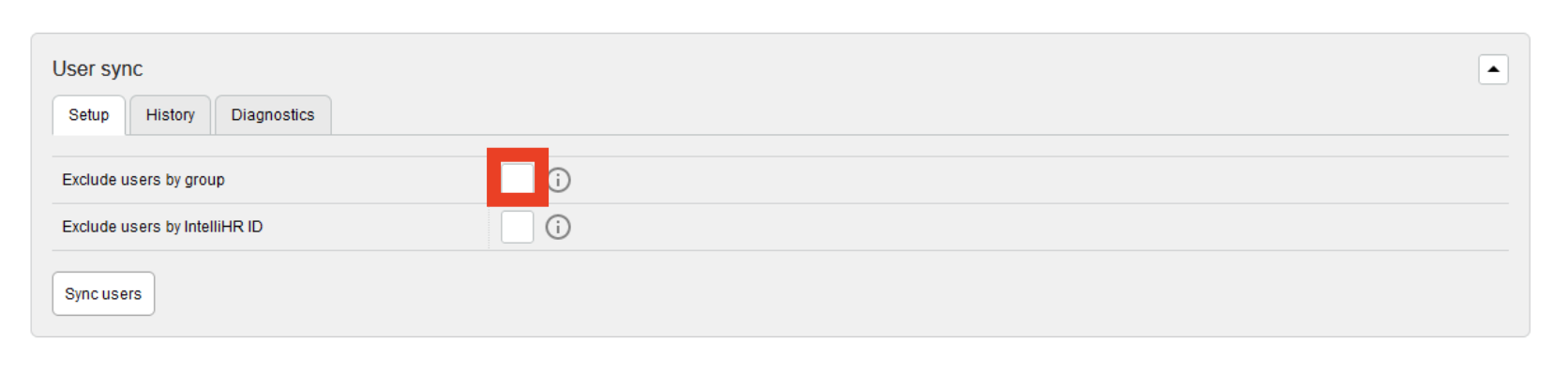Show info for Exclude users by IntelliHR ID

(x=558, y=227)
